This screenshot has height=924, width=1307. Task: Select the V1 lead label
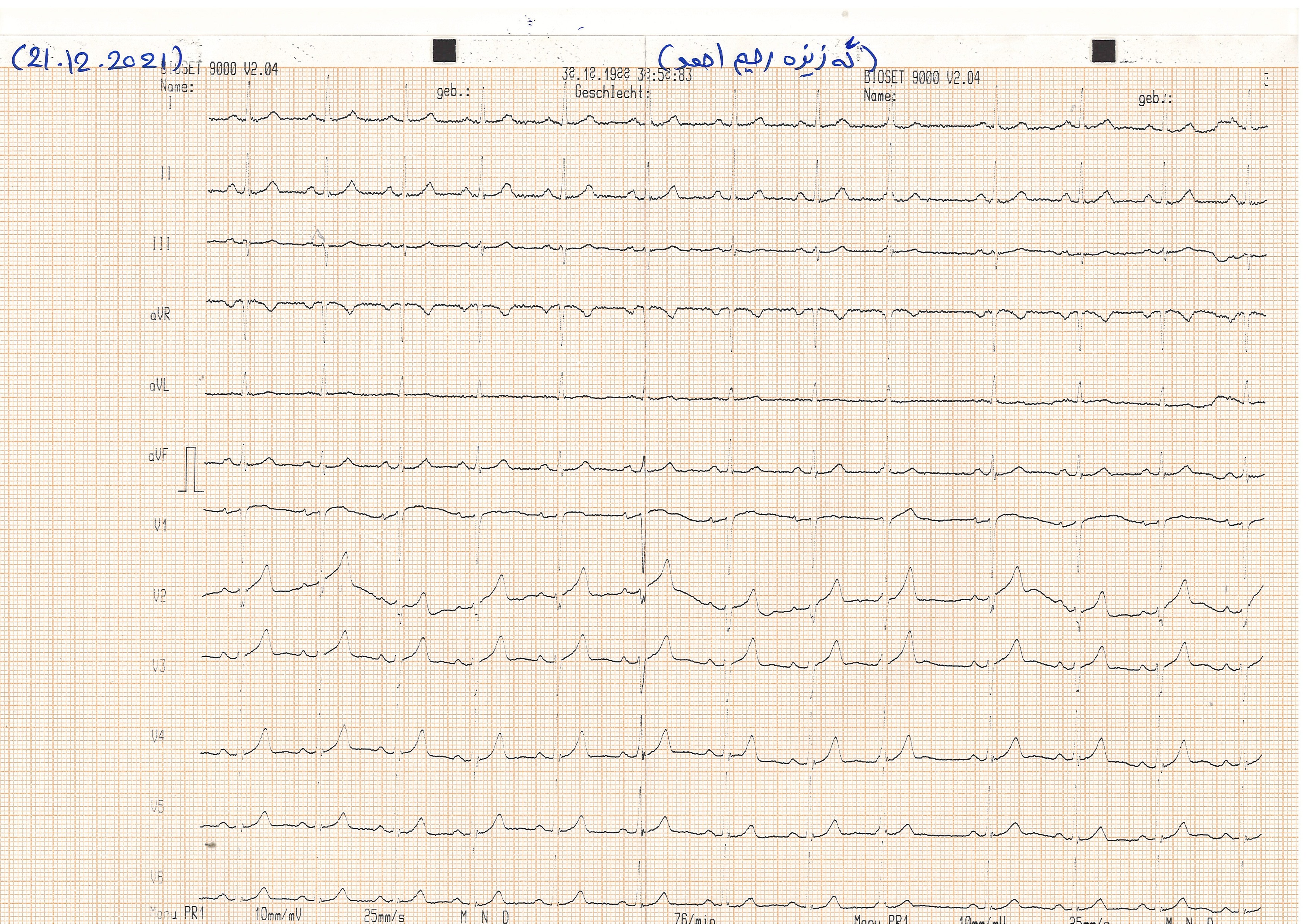[161, 525]
